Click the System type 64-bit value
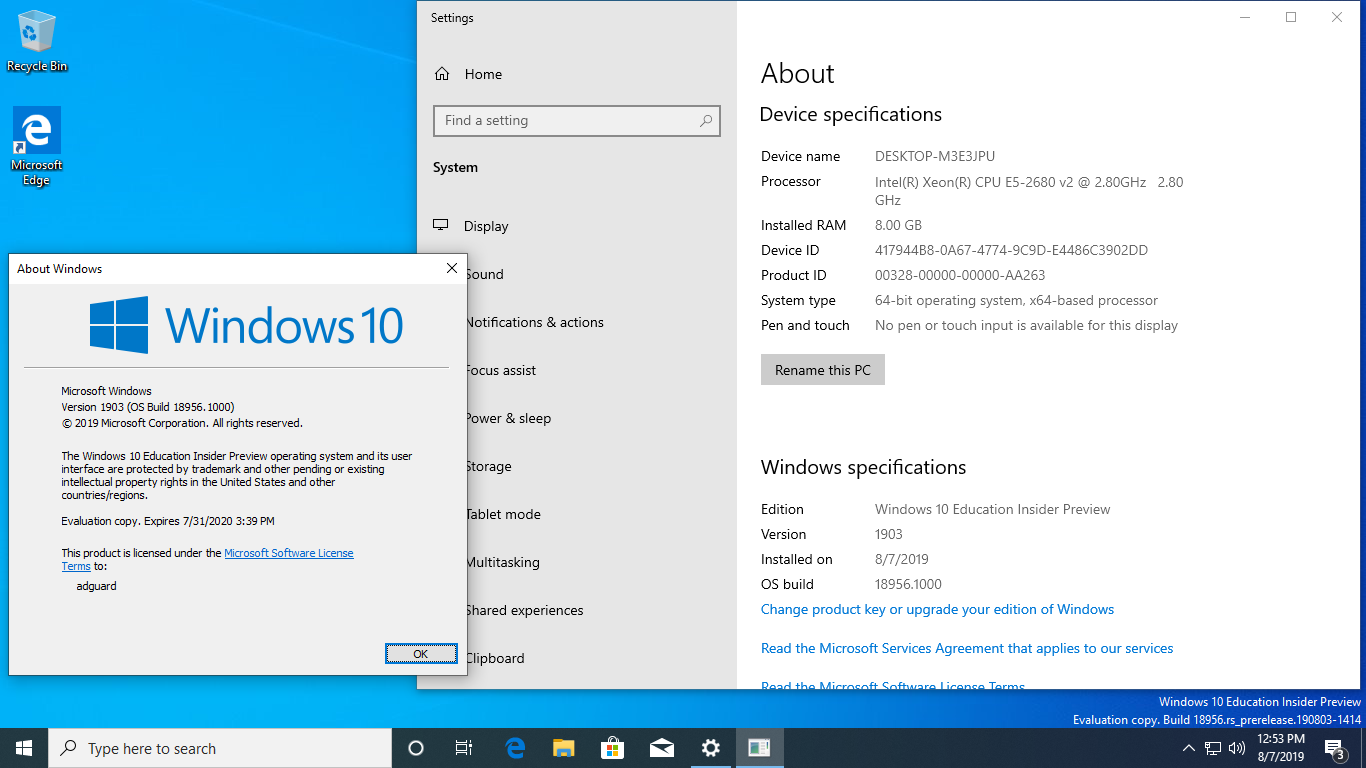Screen dimensions: 1366x768 [1016, 300]
